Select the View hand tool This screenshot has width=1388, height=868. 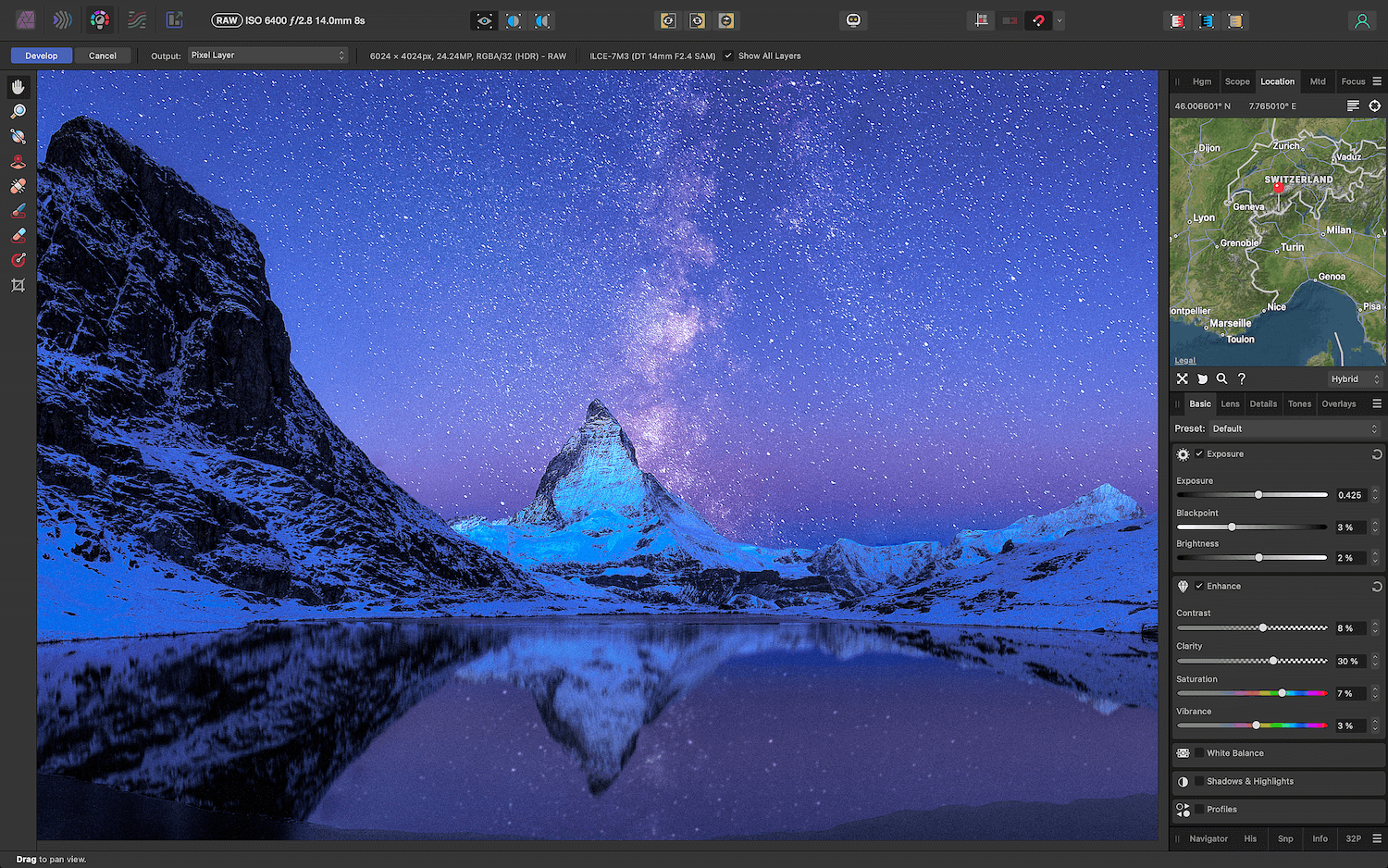pyautogui.click(x=18, y=87)
